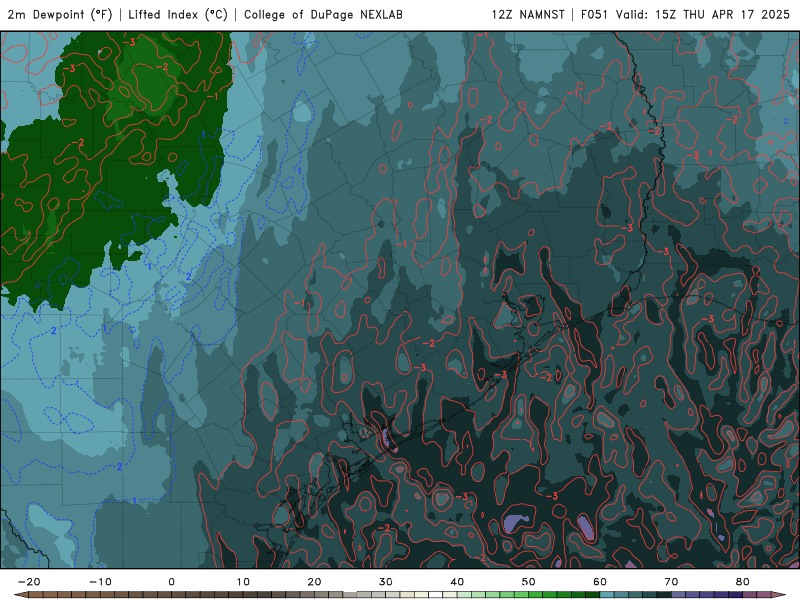Click the 60 tick label on color scale
The width and height of the screenshot is (800, 600).
click(600, 582)
